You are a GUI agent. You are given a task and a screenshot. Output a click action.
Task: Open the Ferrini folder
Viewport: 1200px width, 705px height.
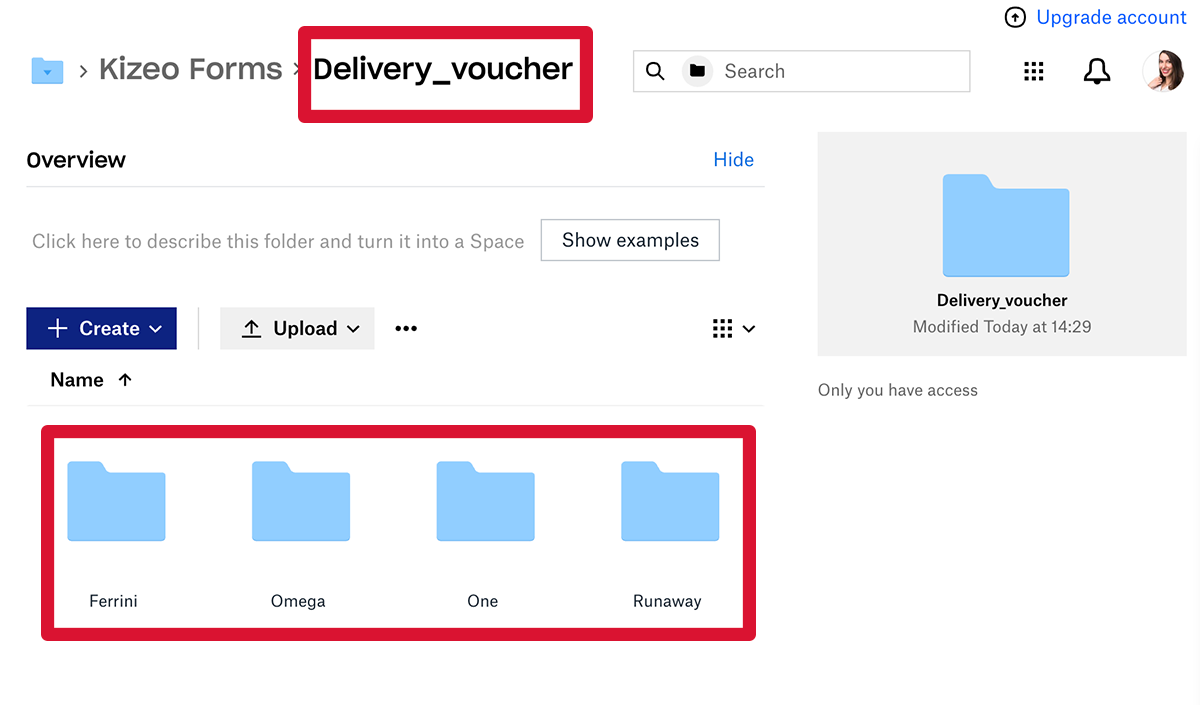115,502
